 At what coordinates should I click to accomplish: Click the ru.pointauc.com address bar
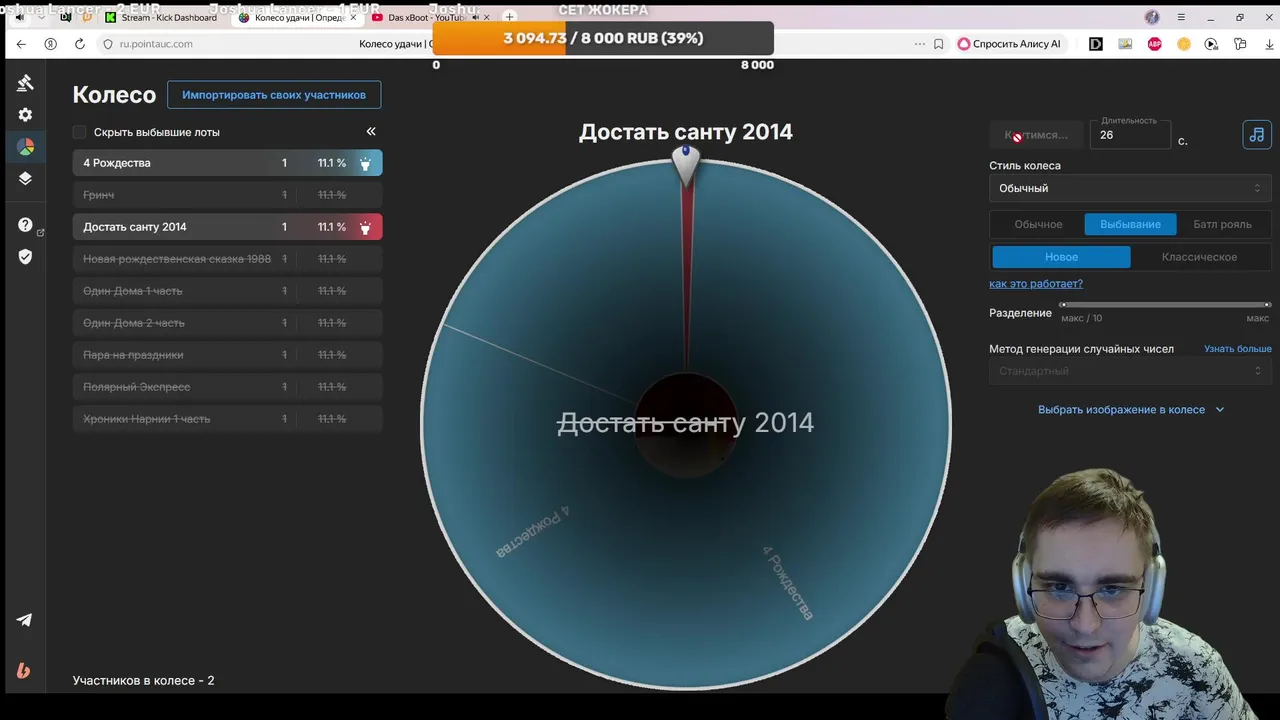click(155, 44)
